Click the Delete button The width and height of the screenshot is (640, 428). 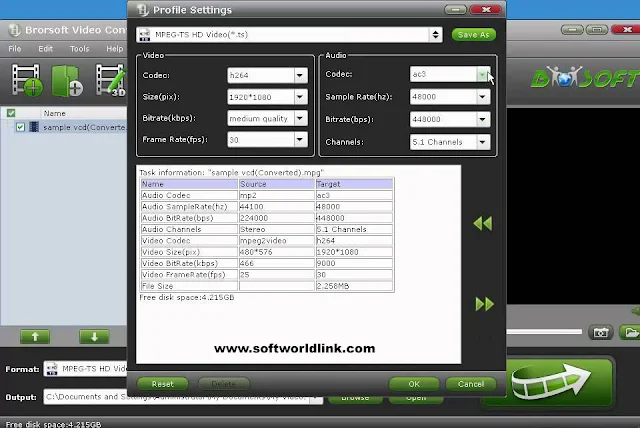(x=224, y=384)
